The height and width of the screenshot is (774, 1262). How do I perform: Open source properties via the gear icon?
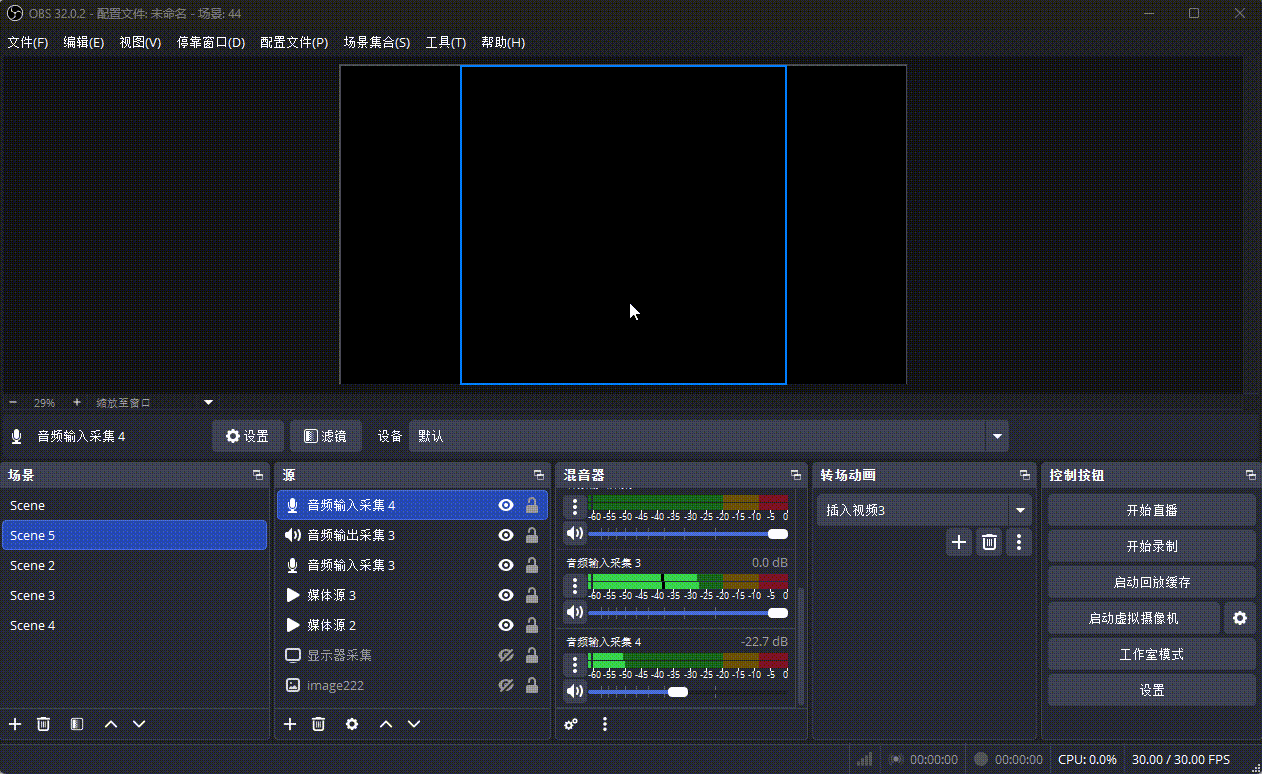(x=351, y=723)
